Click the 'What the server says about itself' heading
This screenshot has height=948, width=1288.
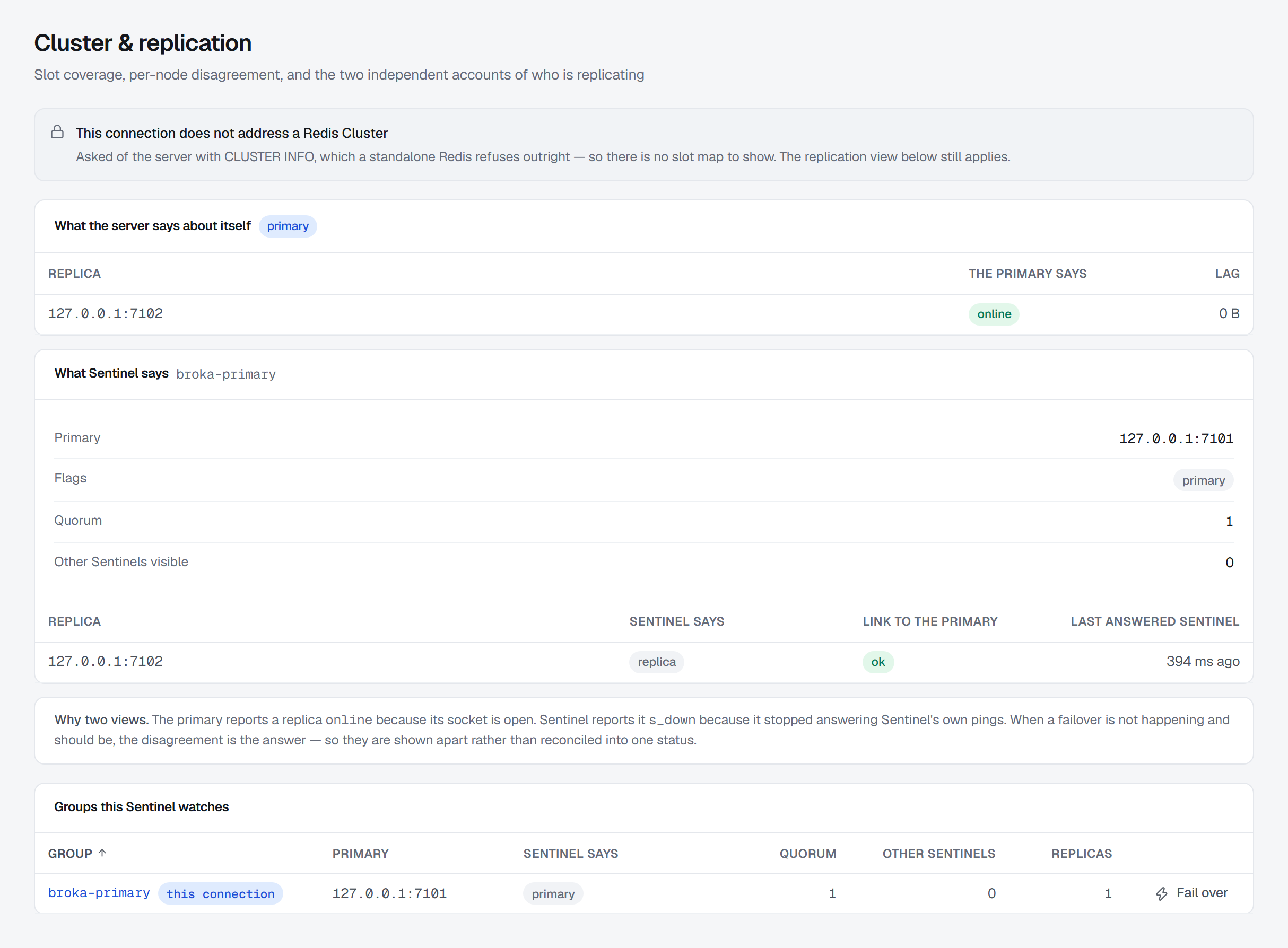(x=153, y=226)
